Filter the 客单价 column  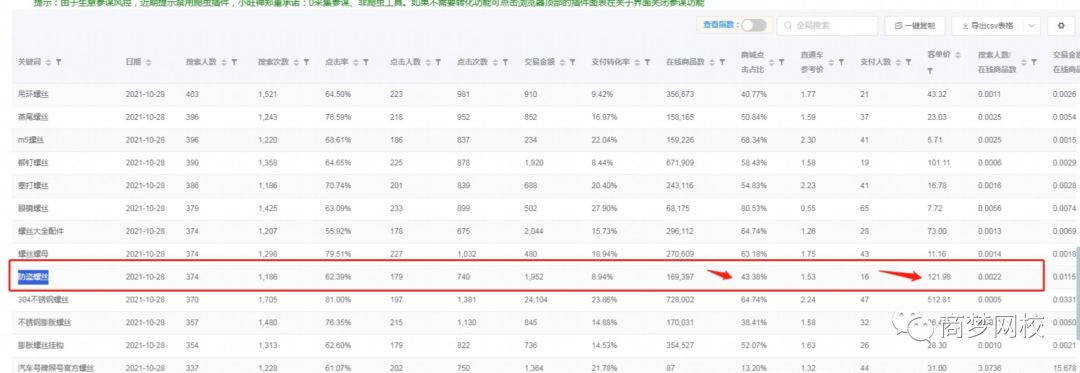pyautogui.click(x=931, y=70)
